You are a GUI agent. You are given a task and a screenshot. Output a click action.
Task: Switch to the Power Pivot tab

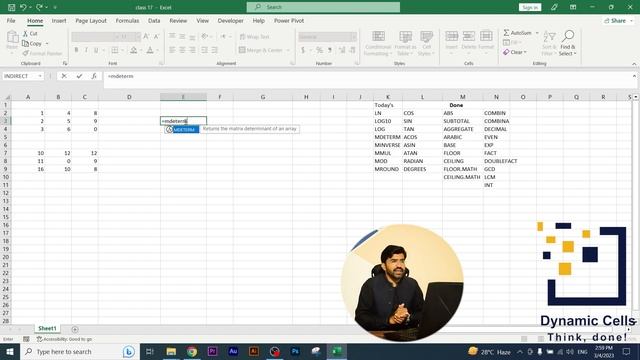(289, 20)
